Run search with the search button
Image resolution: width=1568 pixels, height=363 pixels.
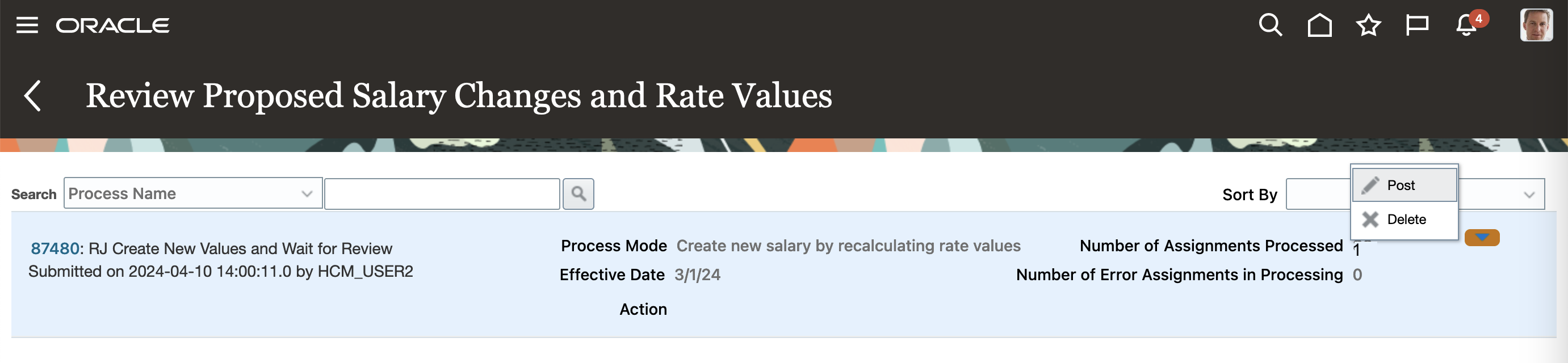point(578,194)
